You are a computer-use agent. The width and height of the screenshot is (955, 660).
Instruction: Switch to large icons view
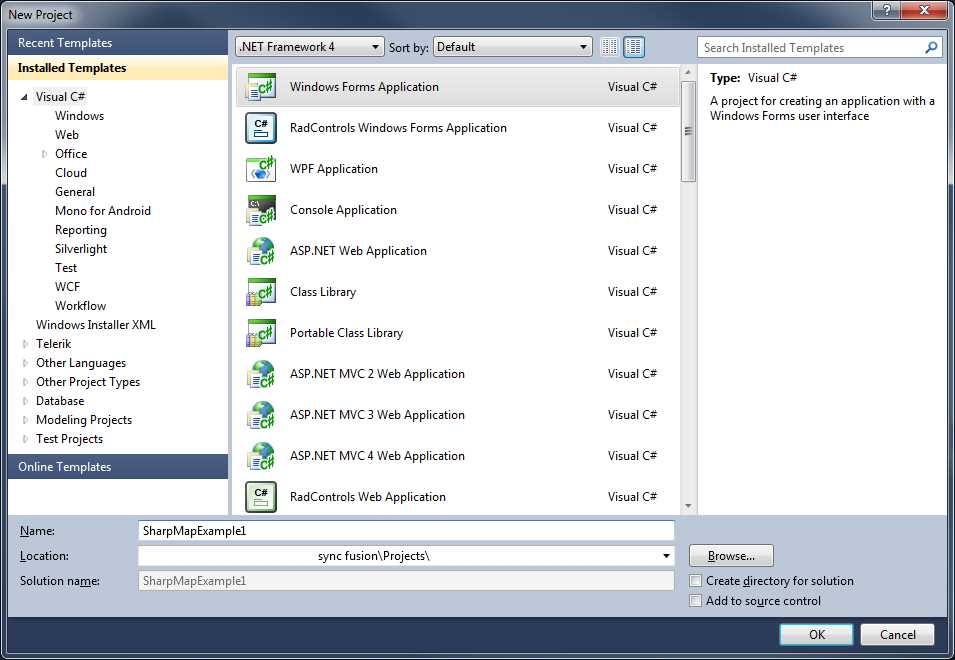click(x=633, y=47)
